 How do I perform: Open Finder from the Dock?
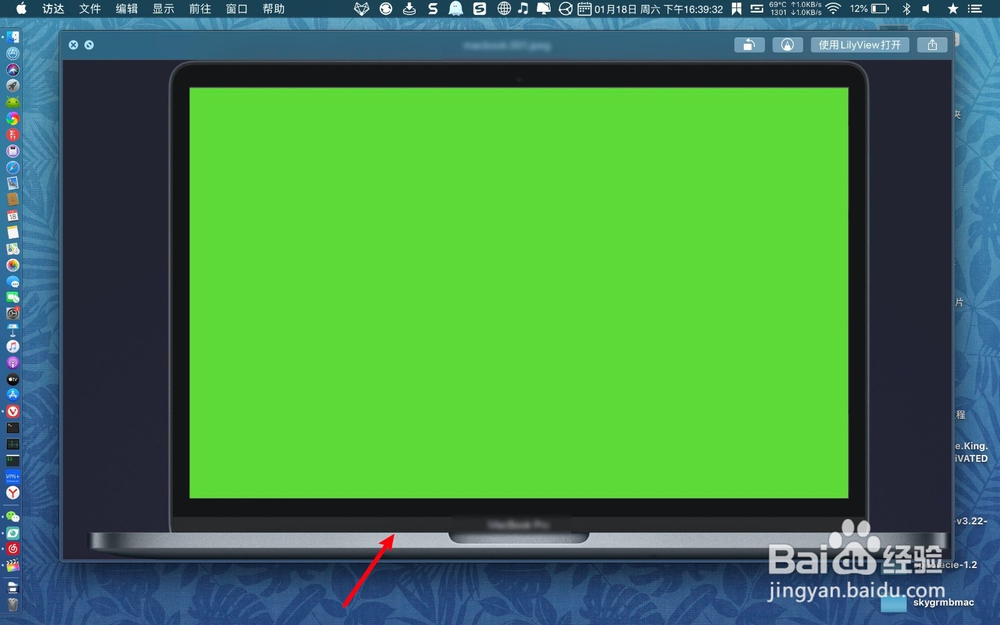coord(13,37)
